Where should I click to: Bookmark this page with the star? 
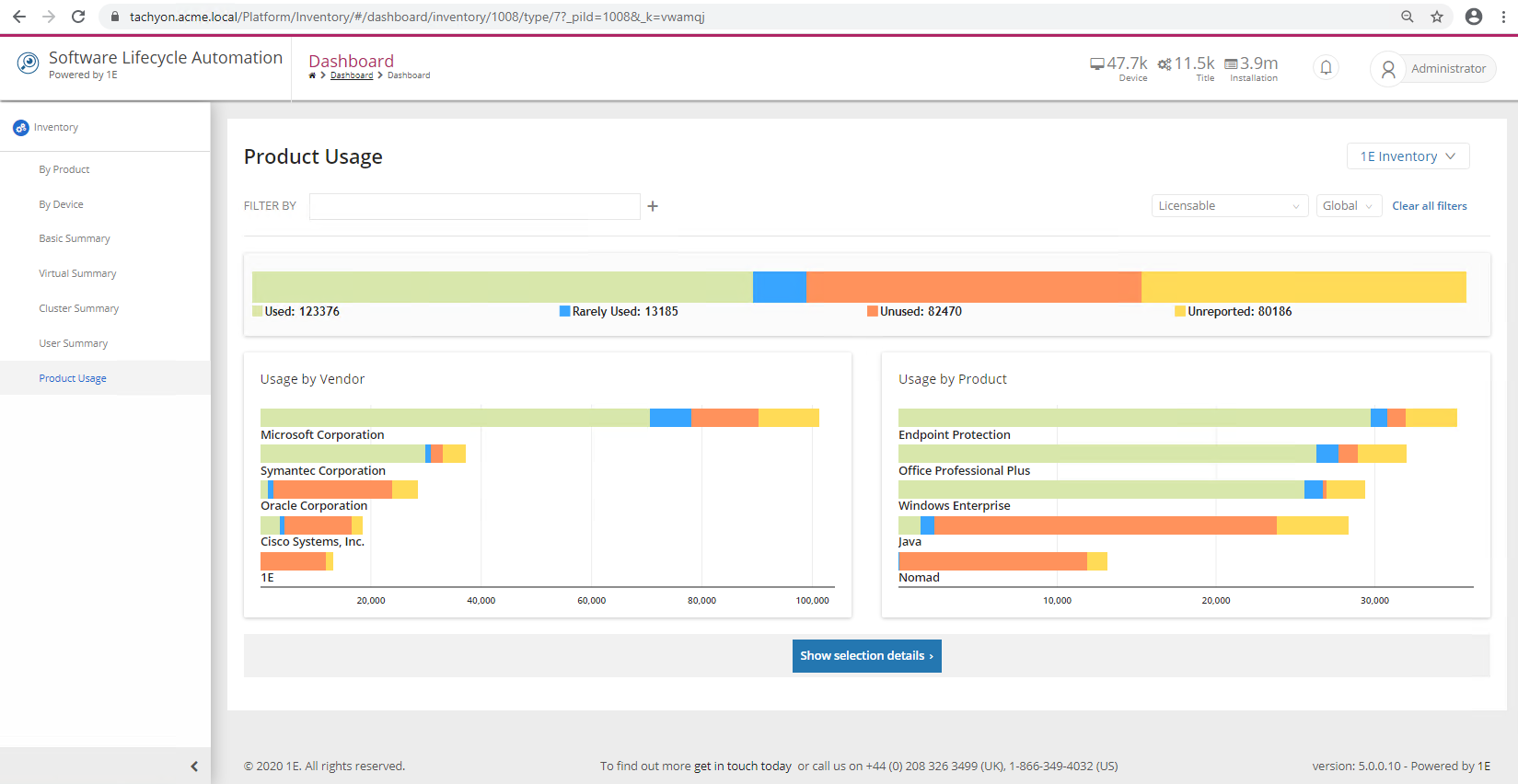tap(1437, 17)
